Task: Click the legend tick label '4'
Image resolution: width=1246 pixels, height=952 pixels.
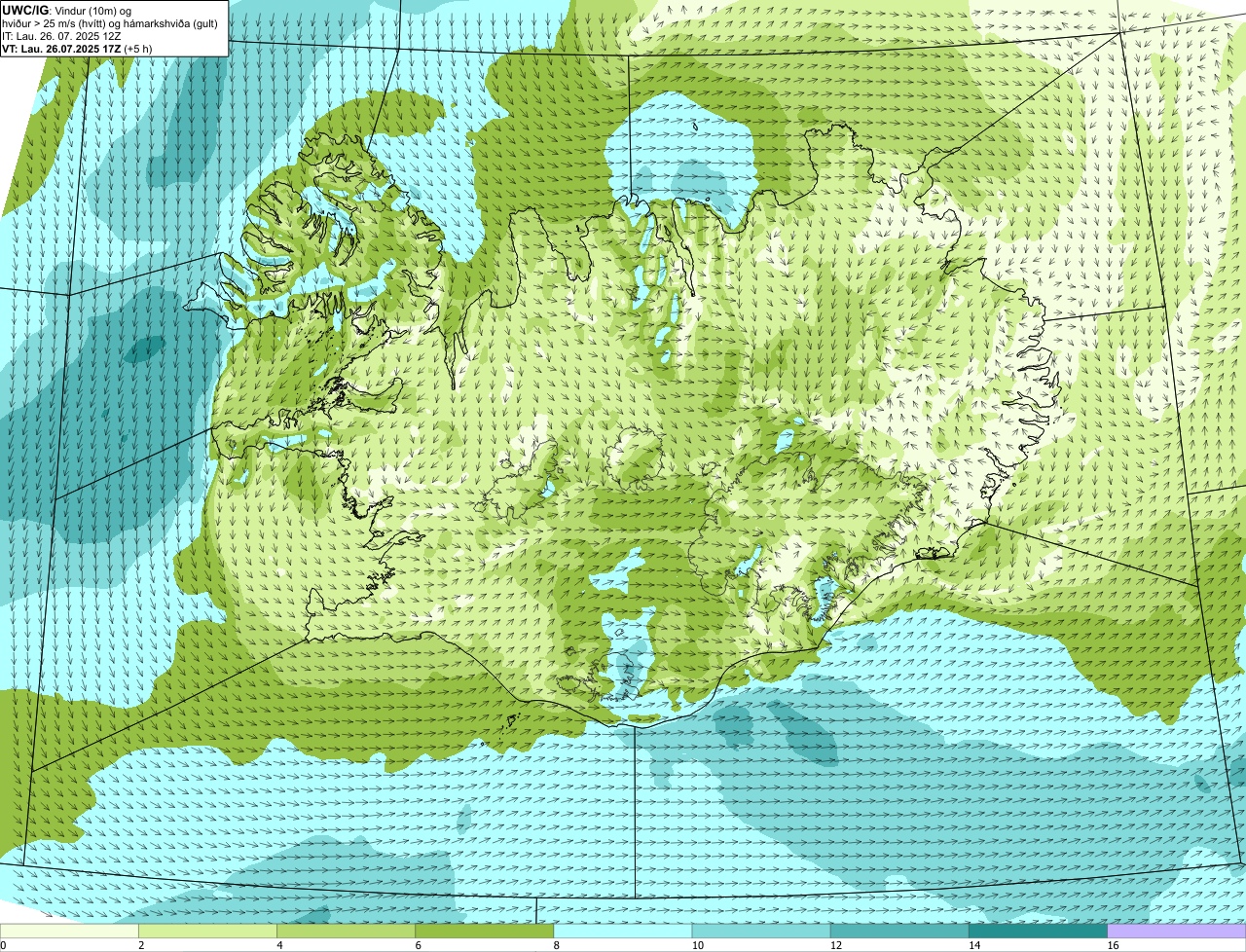Action: [279, 945]
